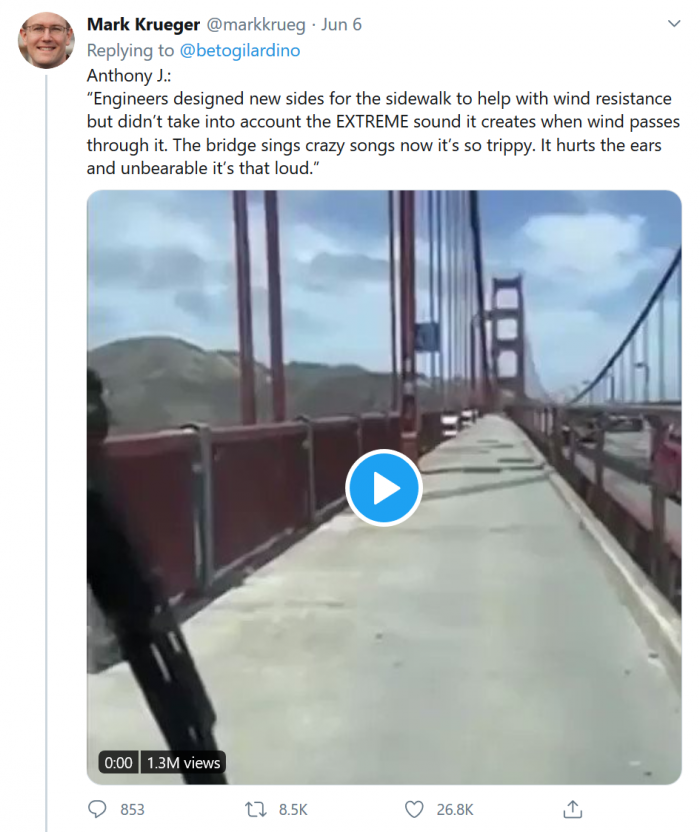The width and height of the screenshot is (700, 832).
Task: Click the 853 replies count
Action: pyautogui.click(x=132, y=809)
